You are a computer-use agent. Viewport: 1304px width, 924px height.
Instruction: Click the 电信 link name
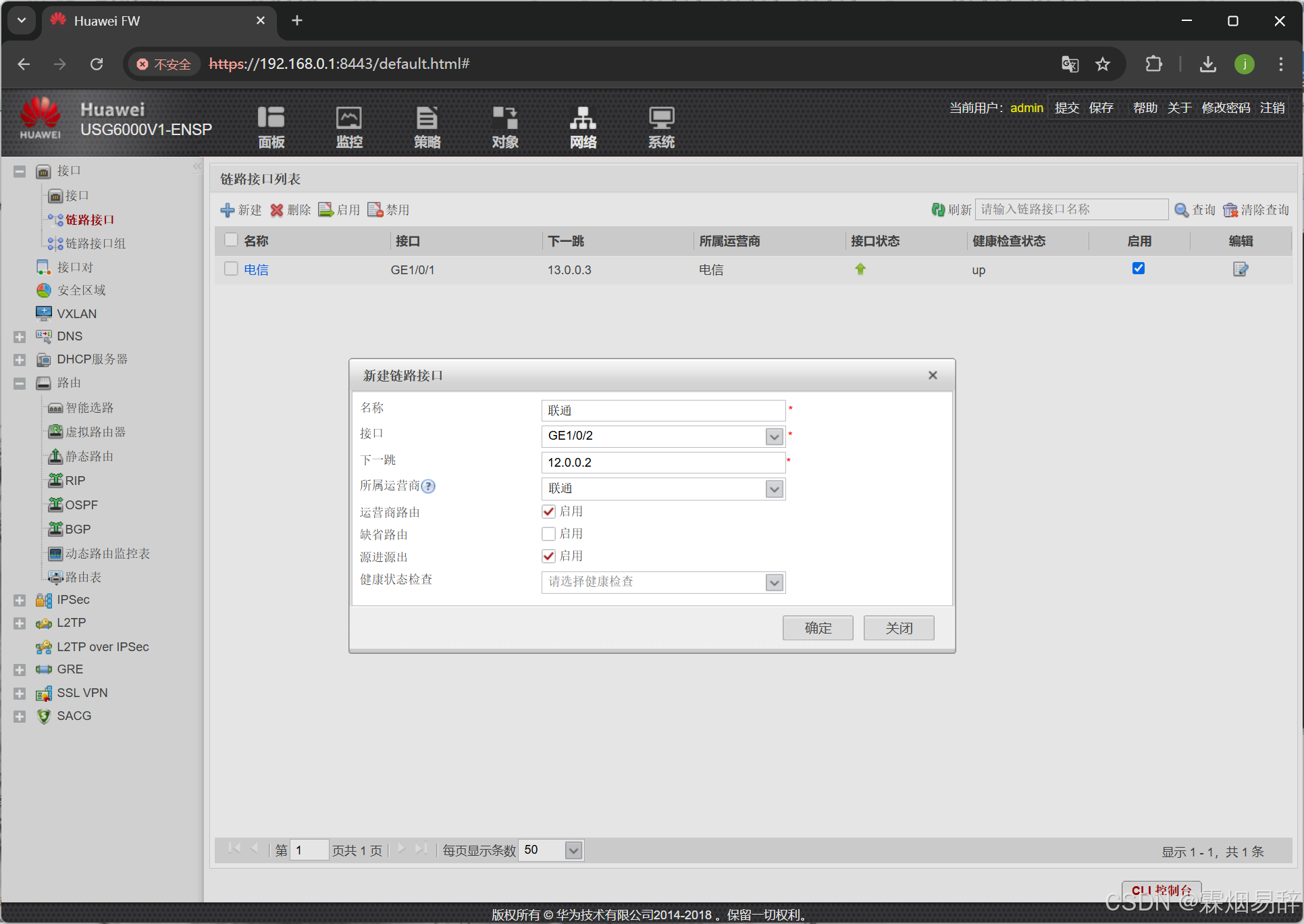tap(256, 270)
